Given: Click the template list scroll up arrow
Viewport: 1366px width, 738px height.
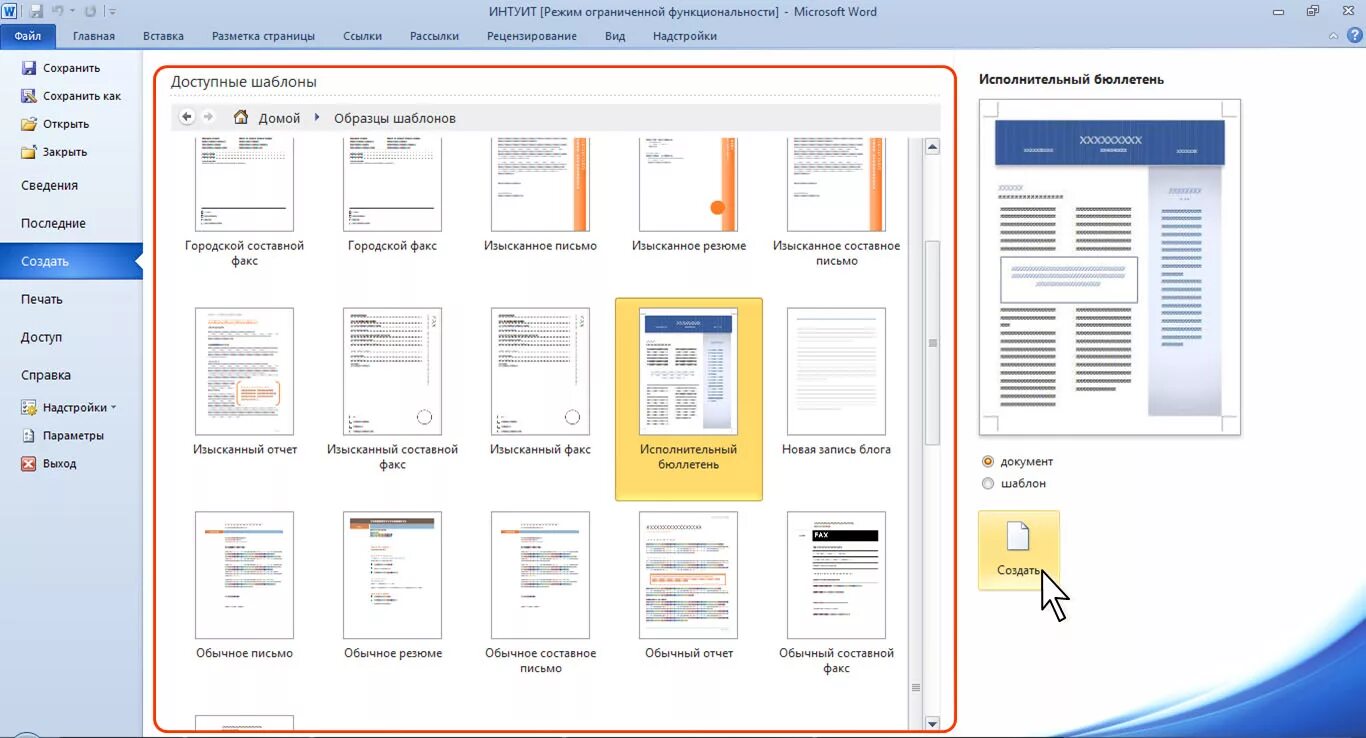Looking at the screenshot, I should 932,147.
